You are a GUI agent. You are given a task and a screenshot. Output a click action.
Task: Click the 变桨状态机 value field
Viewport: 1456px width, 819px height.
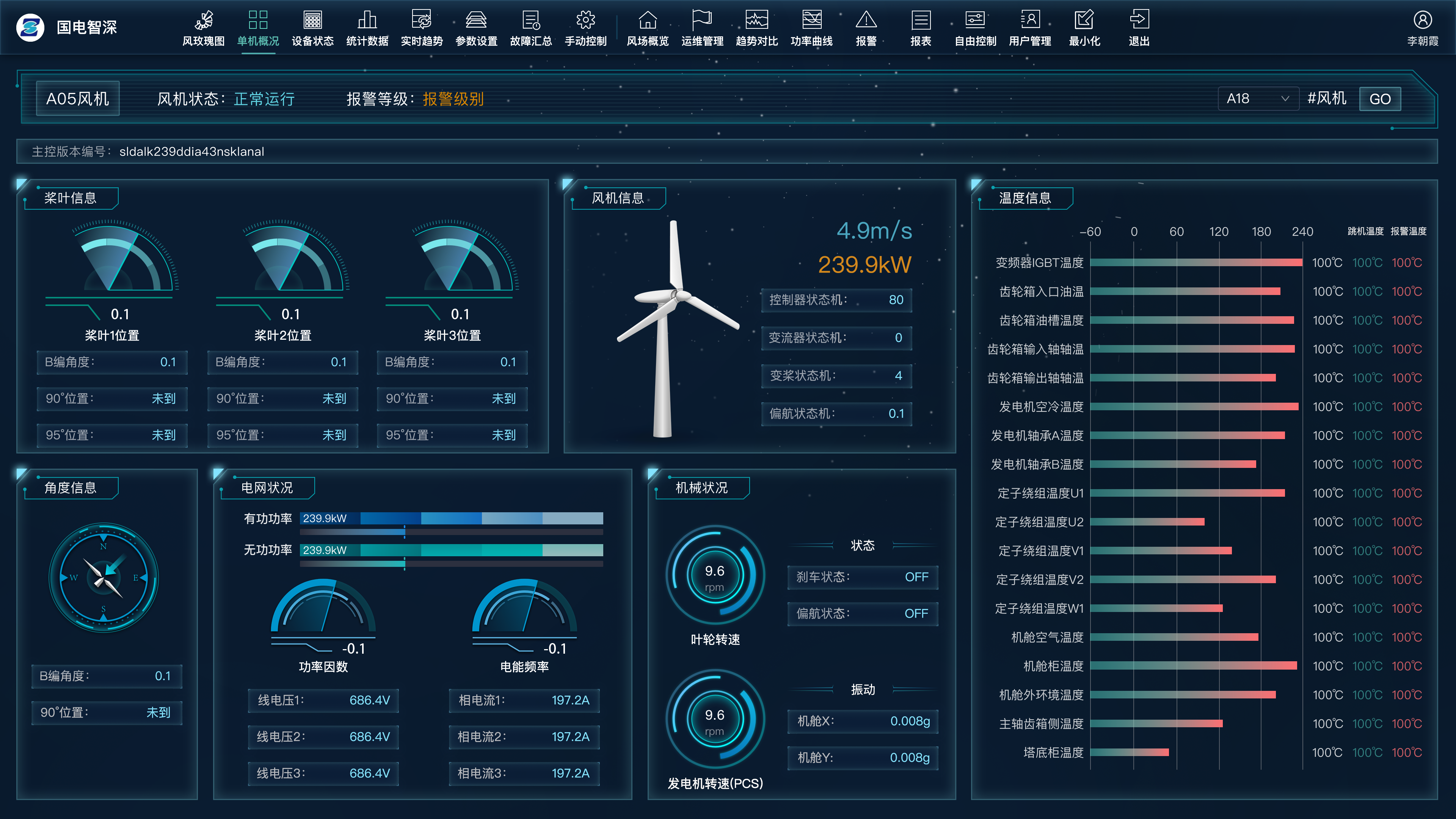pos(836,375)
